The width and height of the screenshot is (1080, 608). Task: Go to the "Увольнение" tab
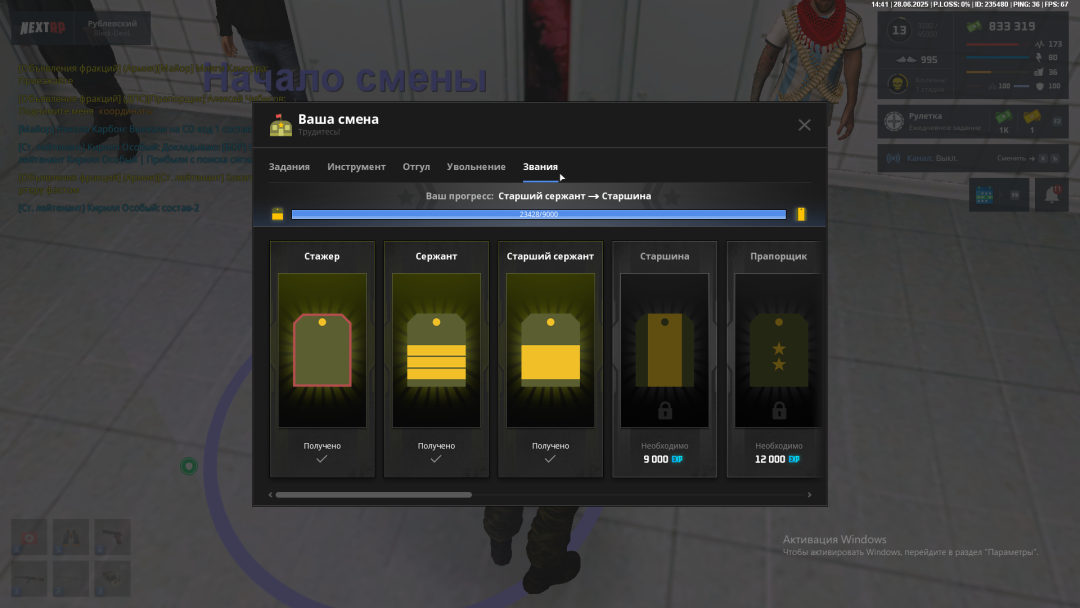click(476, 167)
